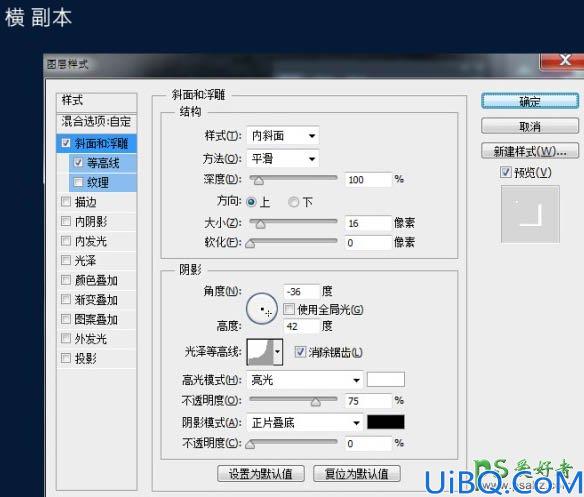Enable the 图案叠加 checkbox
The image size is (584, 497).
tap(66, 319)
